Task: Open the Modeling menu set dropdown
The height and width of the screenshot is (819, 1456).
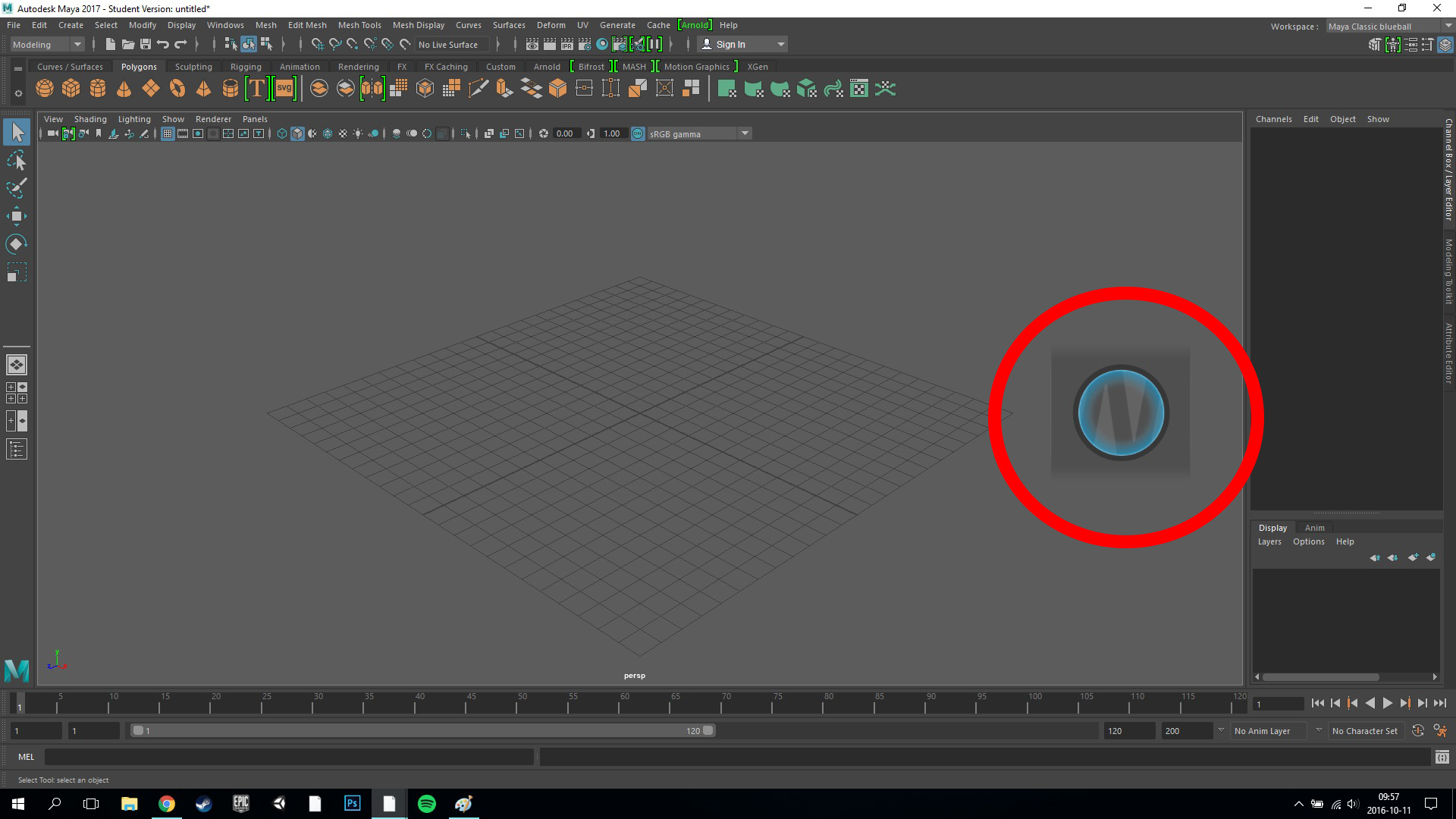Action: pyautogui.click(x=46, y=44)
